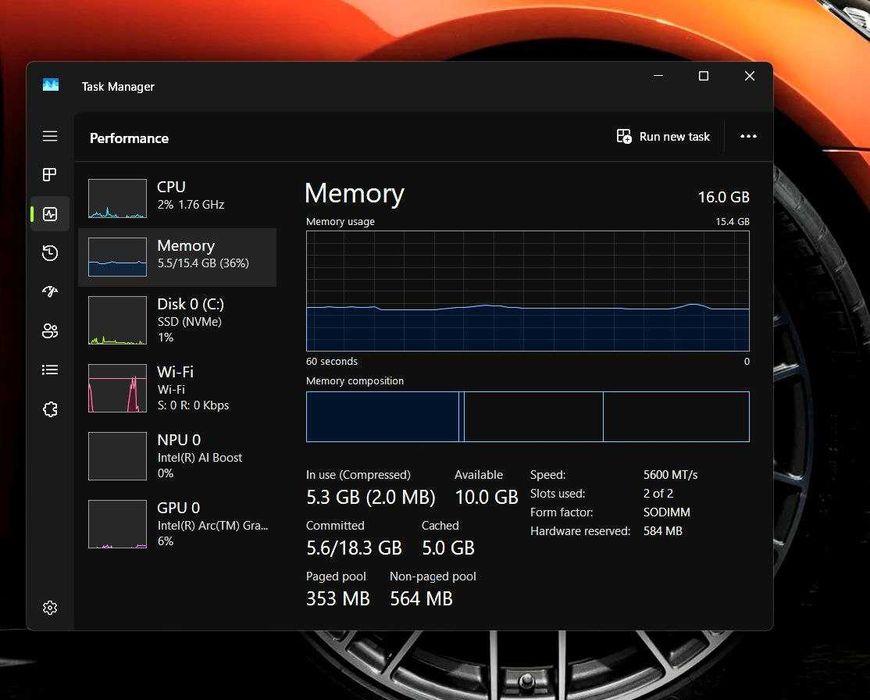Click the Paged pool value 353 MB
The image size is (870, 700).
tap(338, 598)
